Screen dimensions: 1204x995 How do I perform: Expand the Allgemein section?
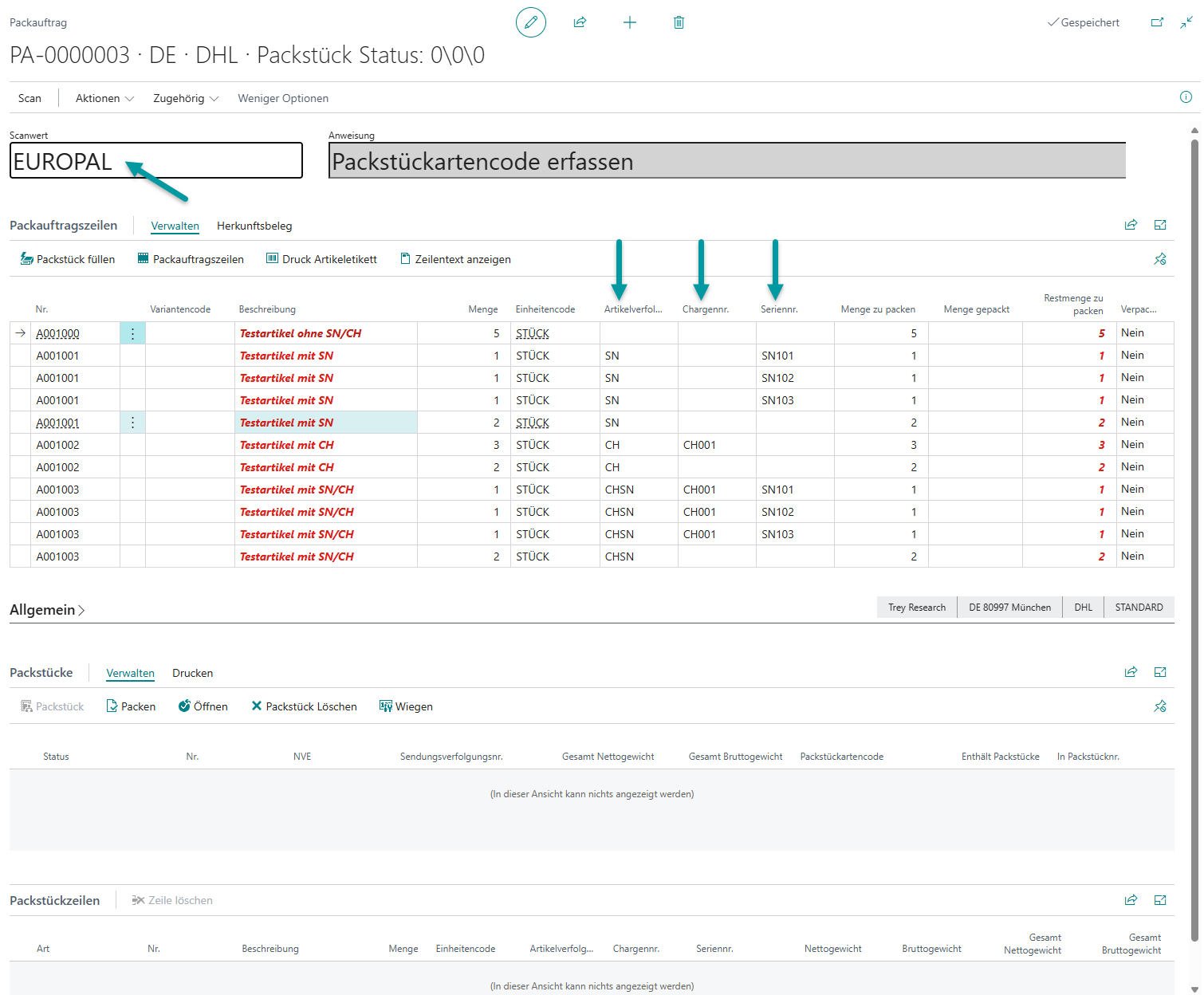(47, 610)
